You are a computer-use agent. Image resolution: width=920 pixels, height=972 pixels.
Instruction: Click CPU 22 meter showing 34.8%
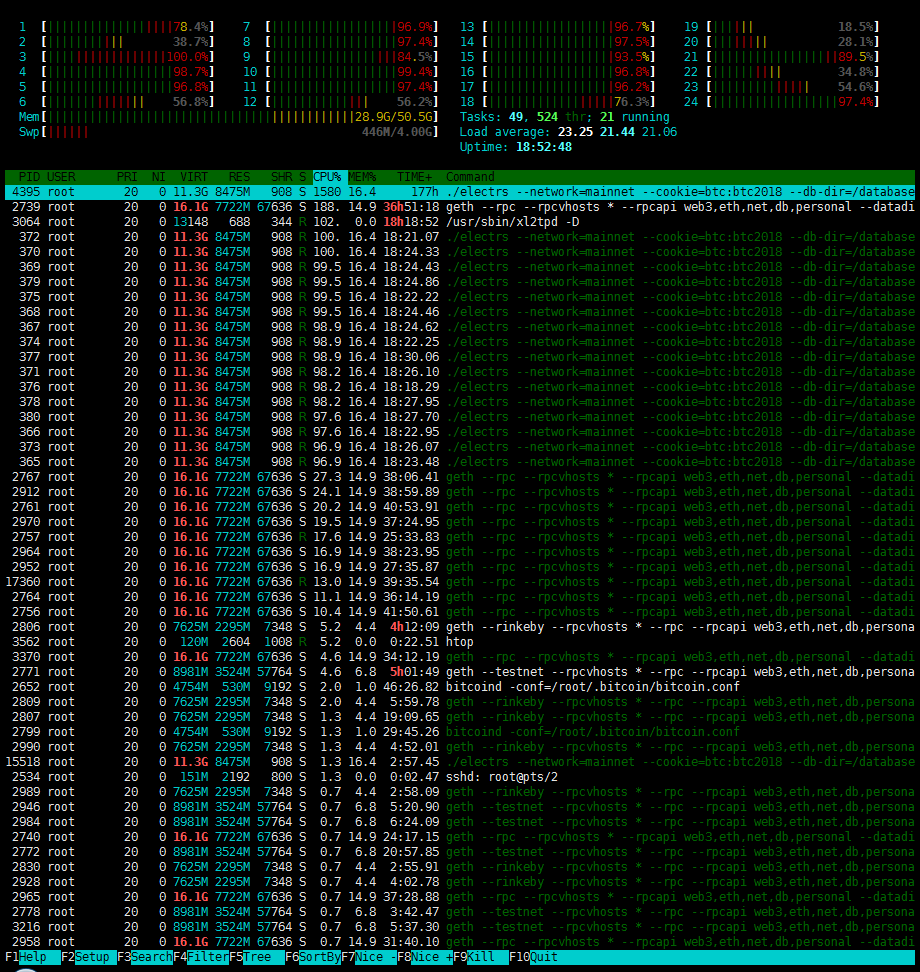pyautogui.click(x=782, y=72)
